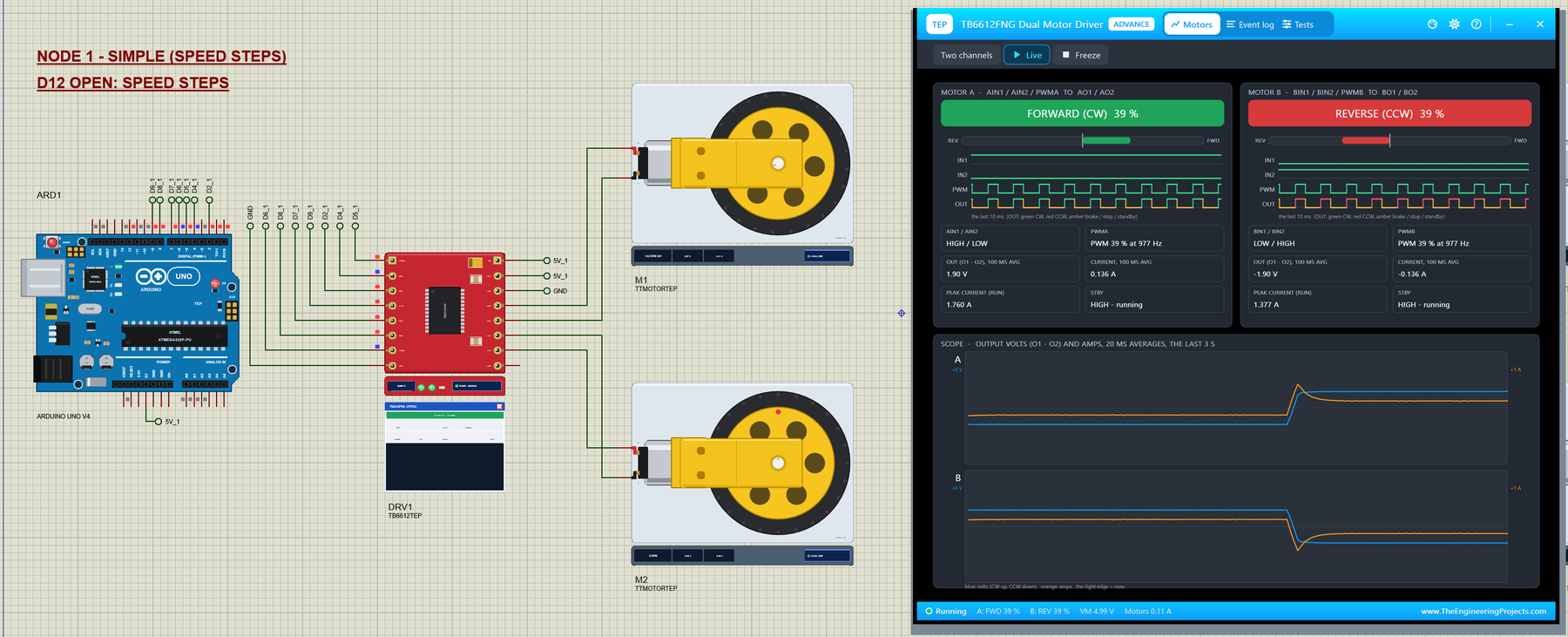
Task: Click Motor B peak current 1.377 A
Action: tap(1317, 299)
